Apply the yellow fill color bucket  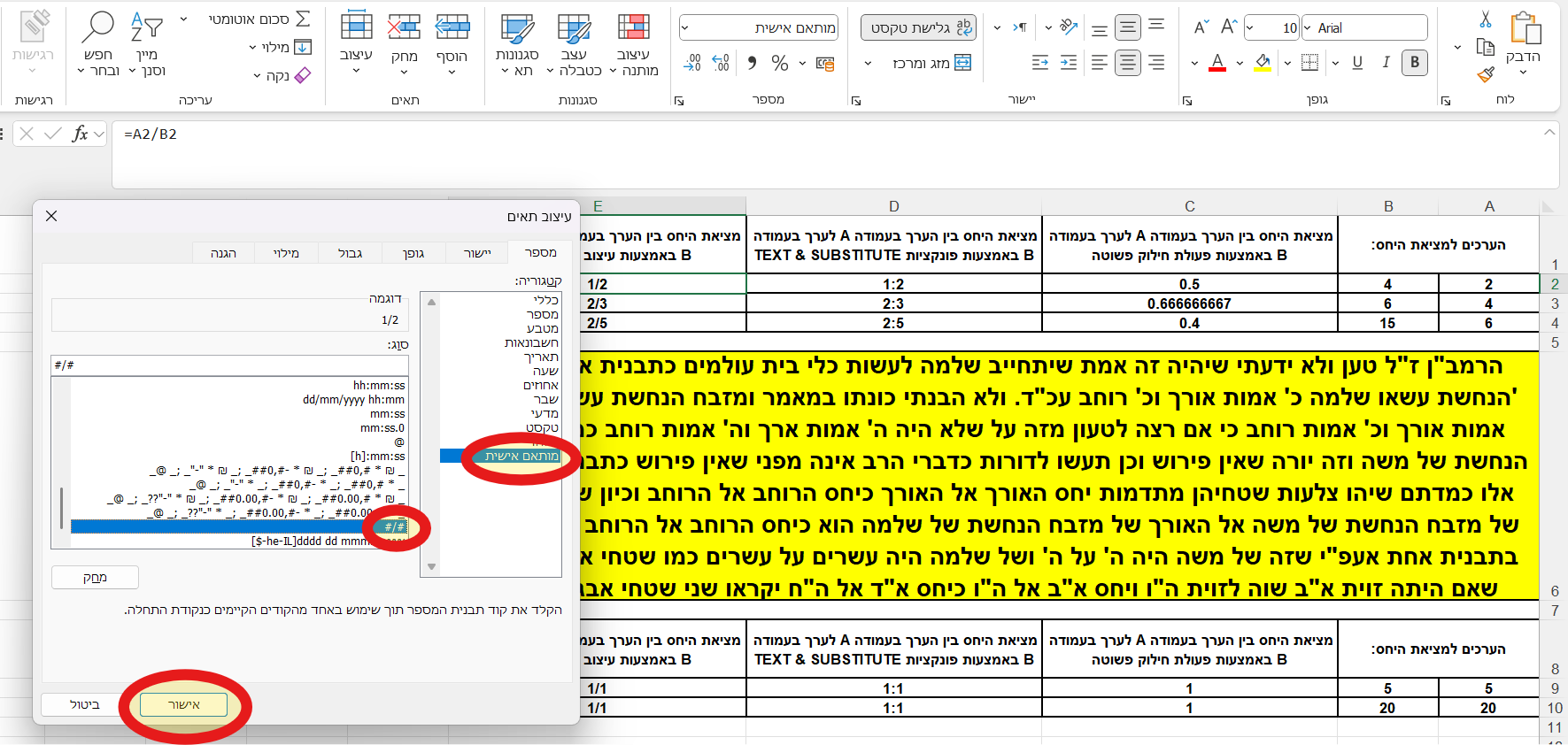pos(1263,62)
